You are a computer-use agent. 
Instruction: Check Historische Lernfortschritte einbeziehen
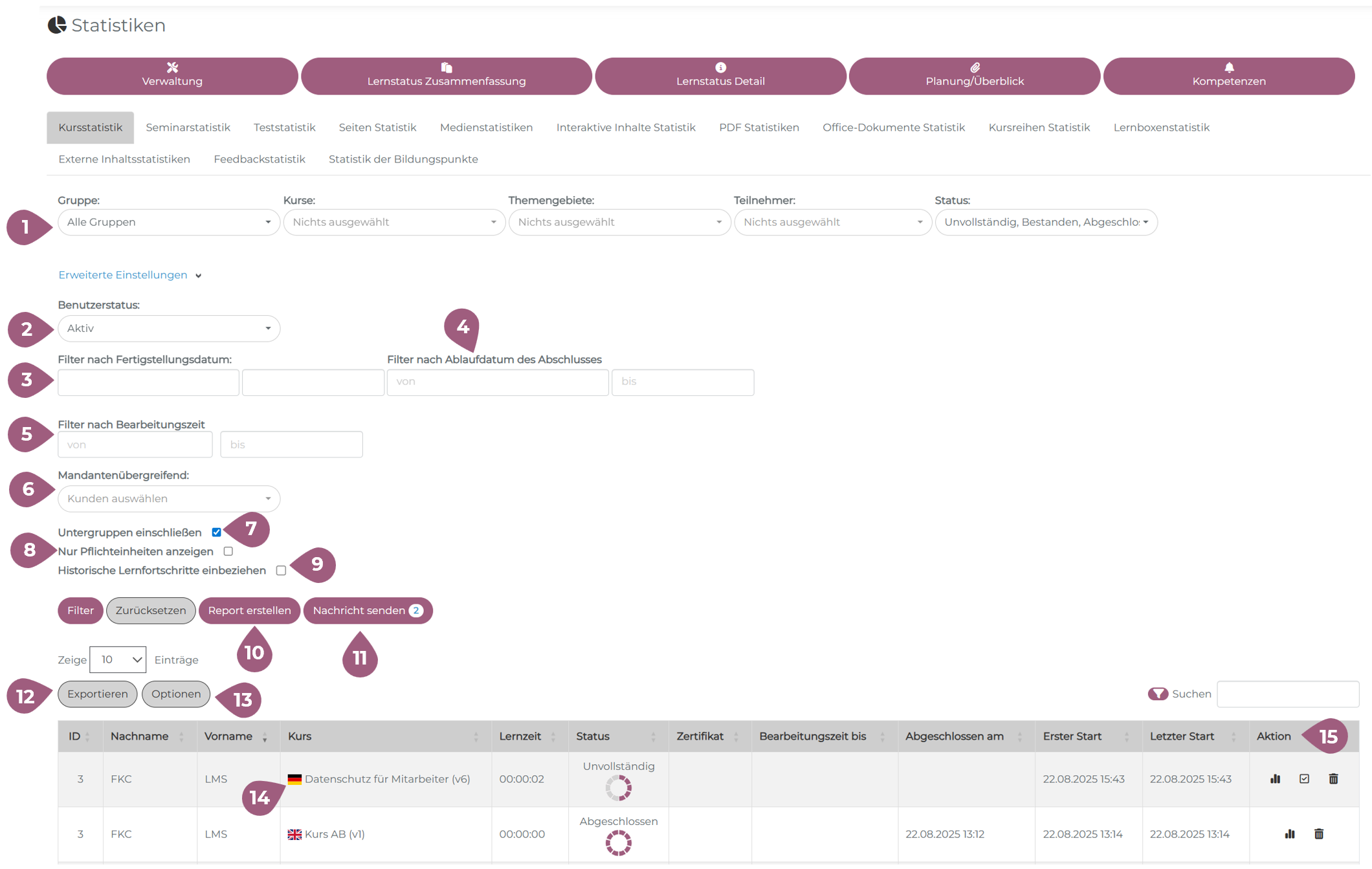(x=281, y=570)
